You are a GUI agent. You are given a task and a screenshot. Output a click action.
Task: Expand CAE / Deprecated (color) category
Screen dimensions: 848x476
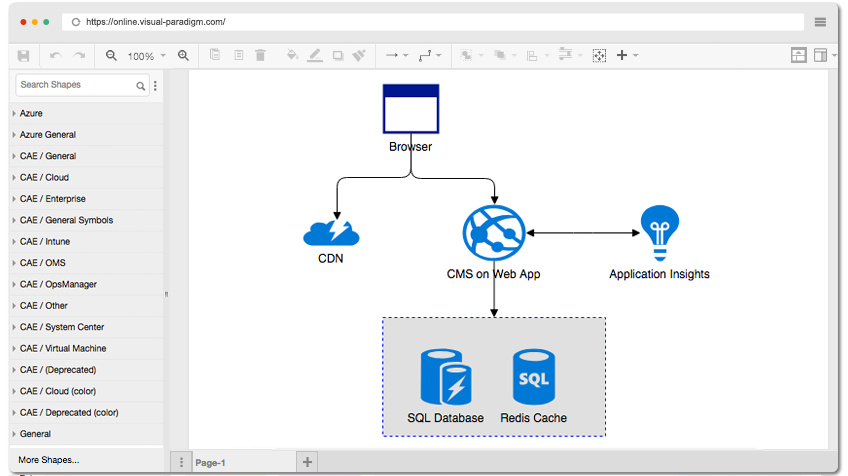click(x=87, y=413)
